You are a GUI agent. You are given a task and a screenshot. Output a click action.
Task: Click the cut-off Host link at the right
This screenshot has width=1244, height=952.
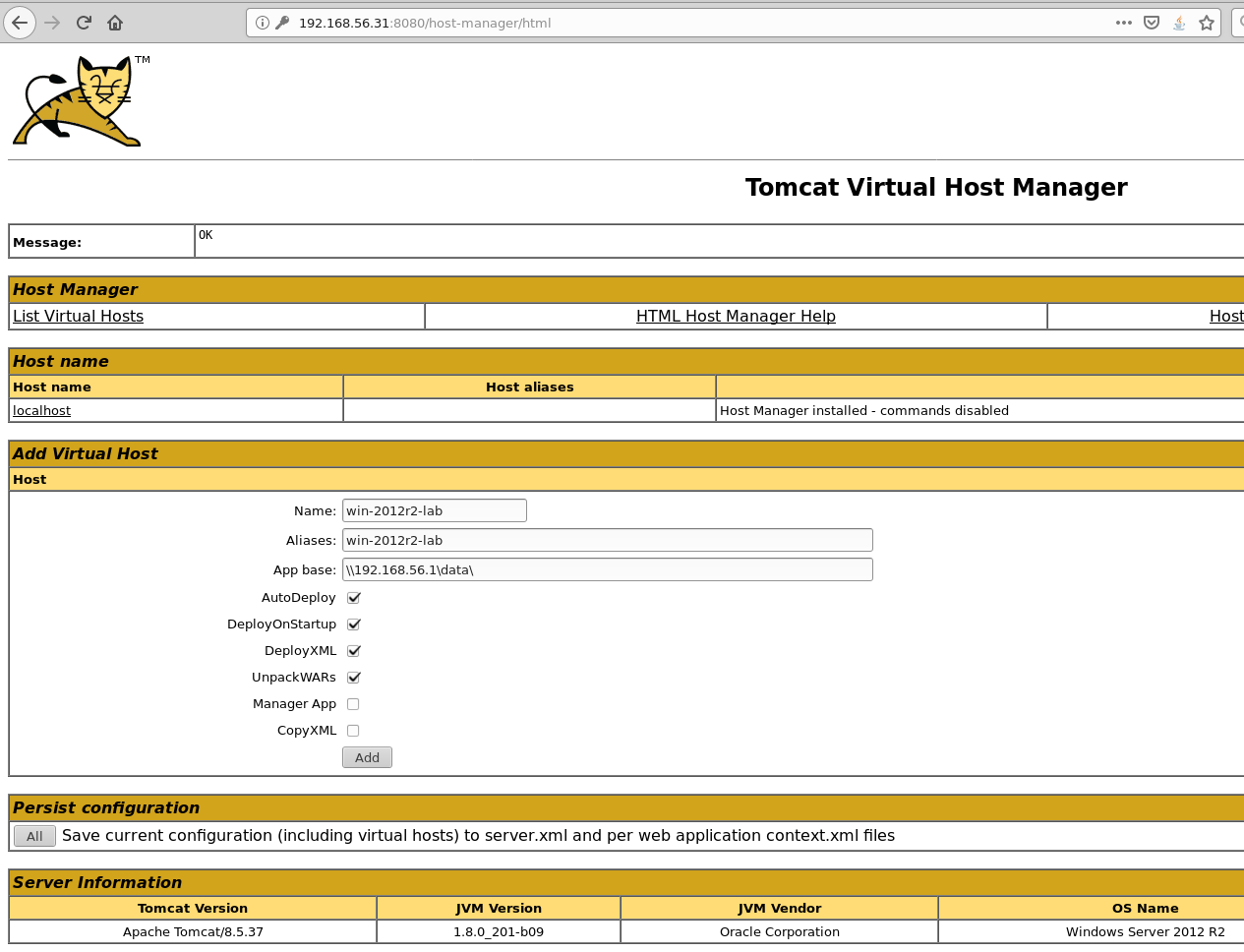[1226, 316]
